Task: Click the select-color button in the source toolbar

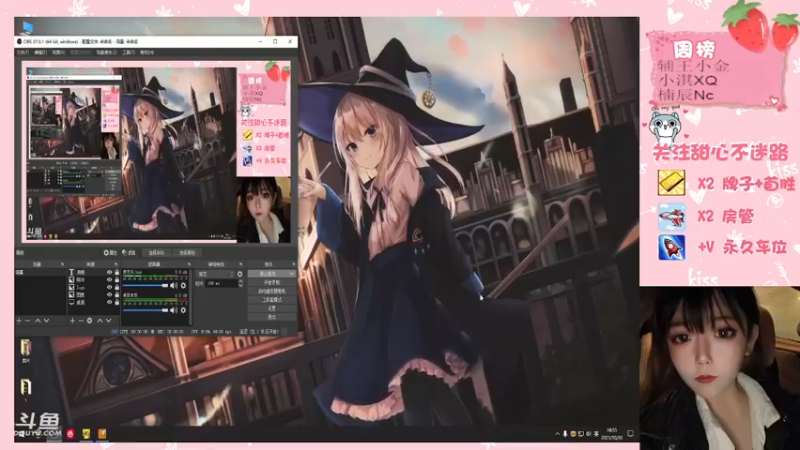Action: 187,253
